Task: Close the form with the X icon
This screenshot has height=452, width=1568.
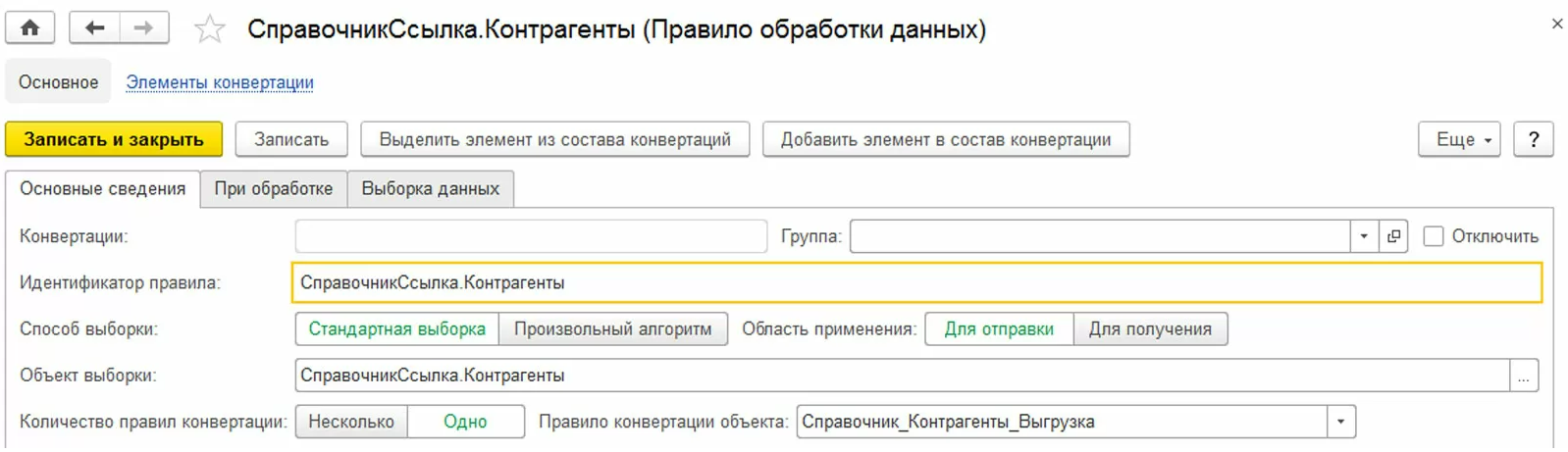Action: coord(1556,24)
